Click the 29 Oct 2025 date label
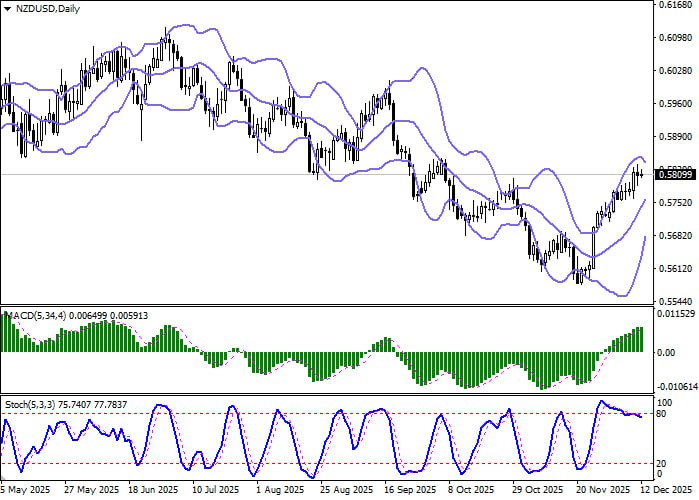This screenshot has height=500, width=699. click(539, 491)
